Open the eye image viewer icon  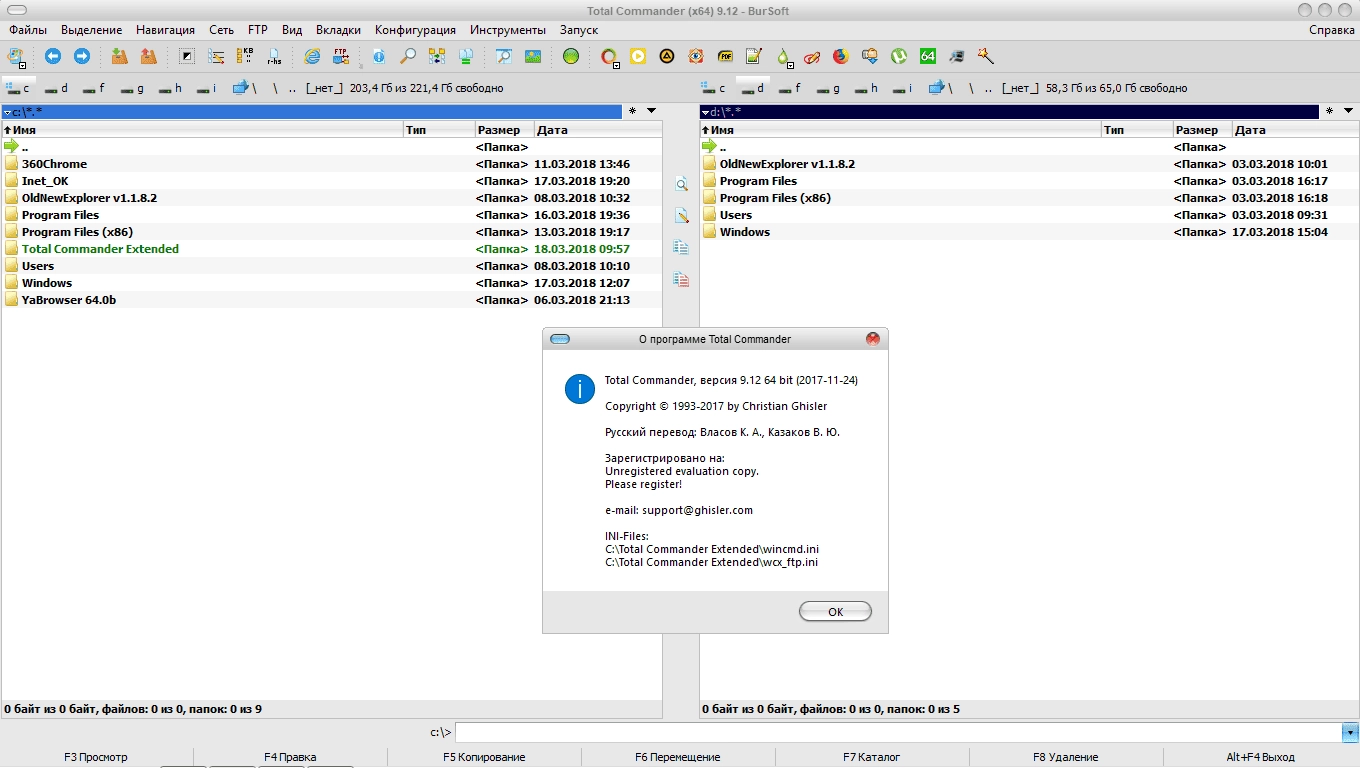696,57
